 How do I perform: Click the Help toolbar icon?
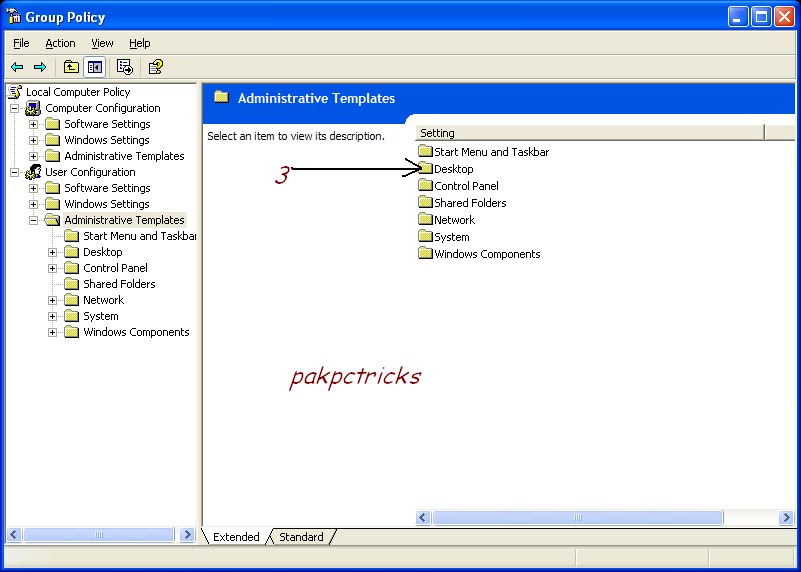pyautogui.click(x=155, y=67)
